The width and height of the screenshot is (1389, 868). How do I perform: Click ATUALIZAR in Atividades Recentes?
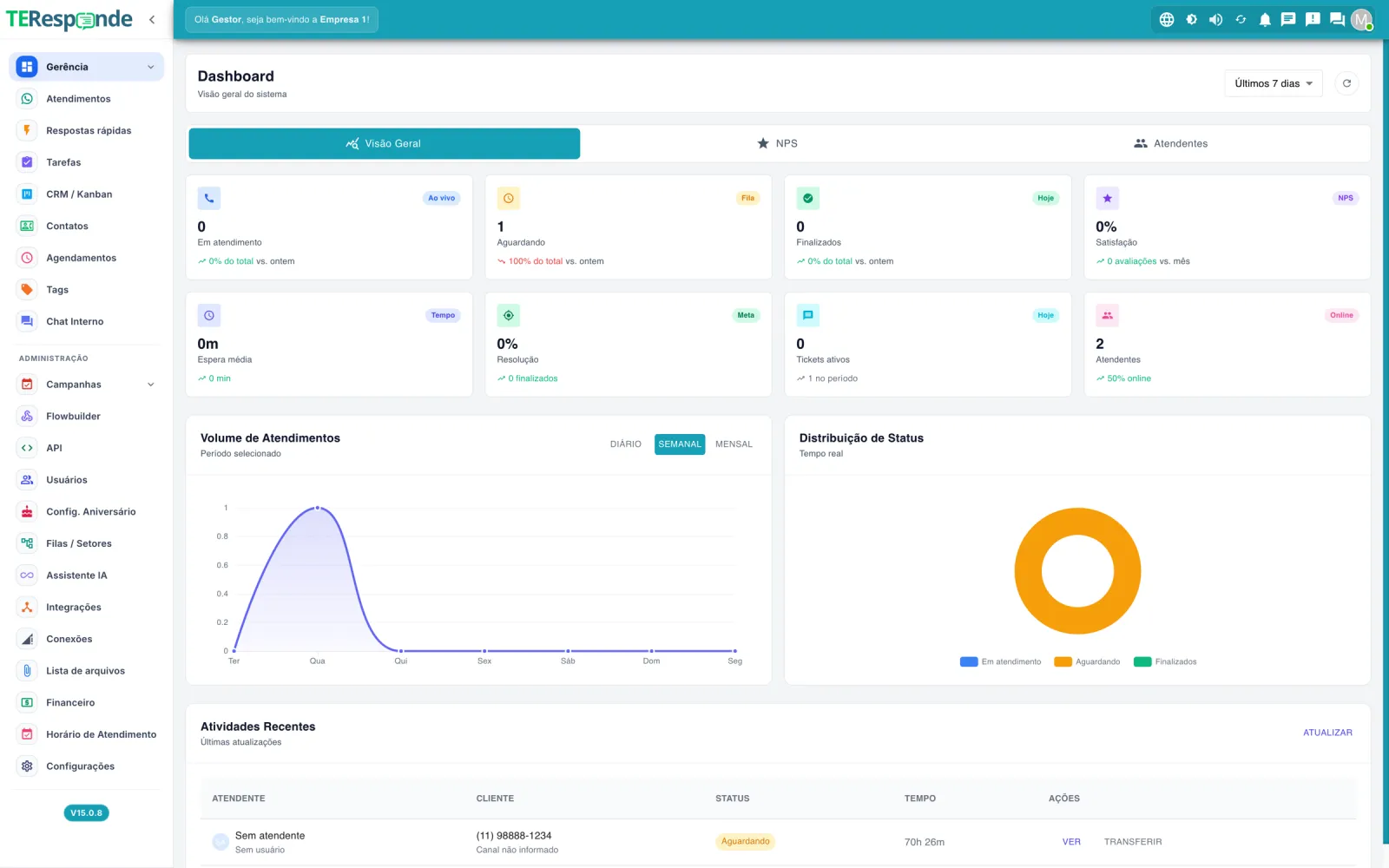coord(1327,733)
